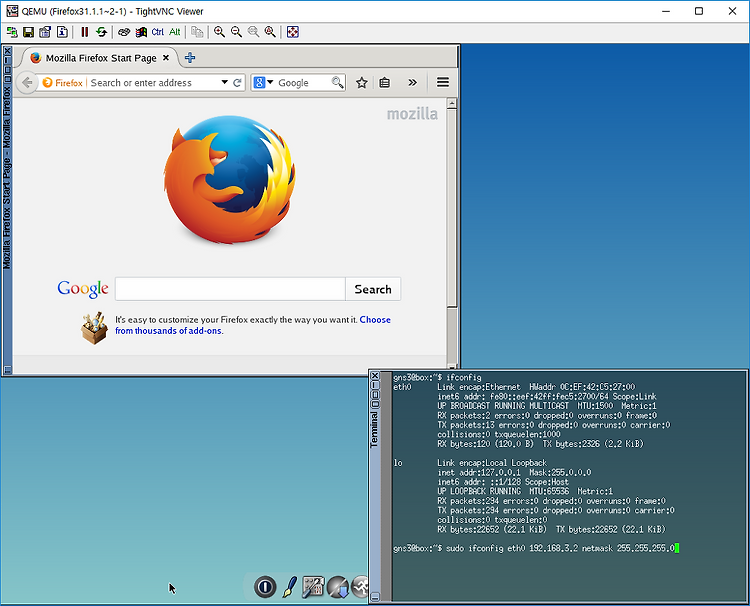Click the add-ons toolbox icon on the start page

point(94,328)
